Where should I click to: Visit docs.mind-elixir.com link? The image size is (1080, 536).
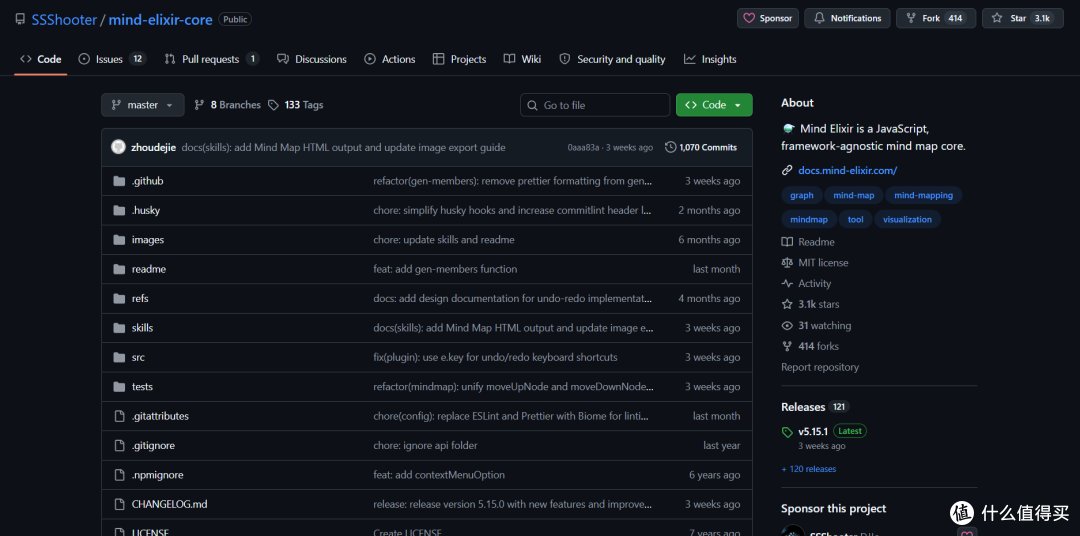pos(847,170)
